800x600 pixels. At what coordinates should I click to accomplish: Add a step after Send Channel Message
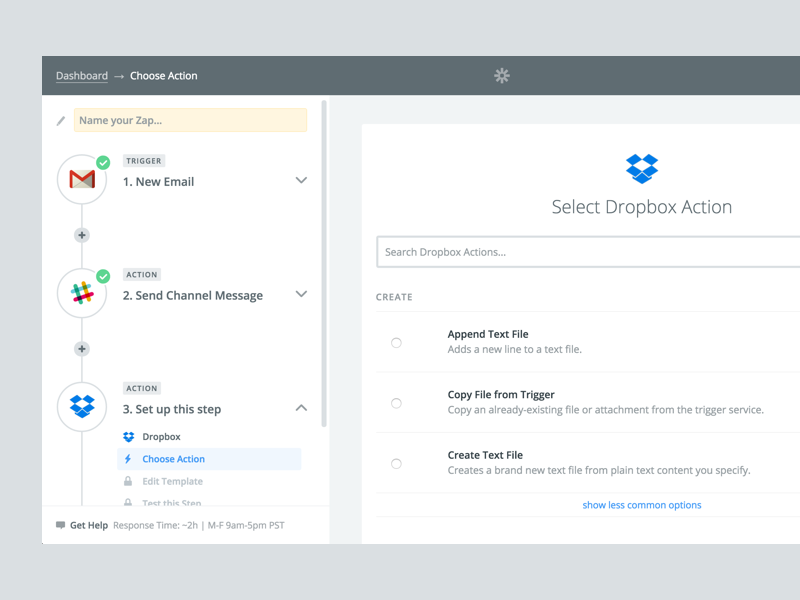[x=82, y=349]
